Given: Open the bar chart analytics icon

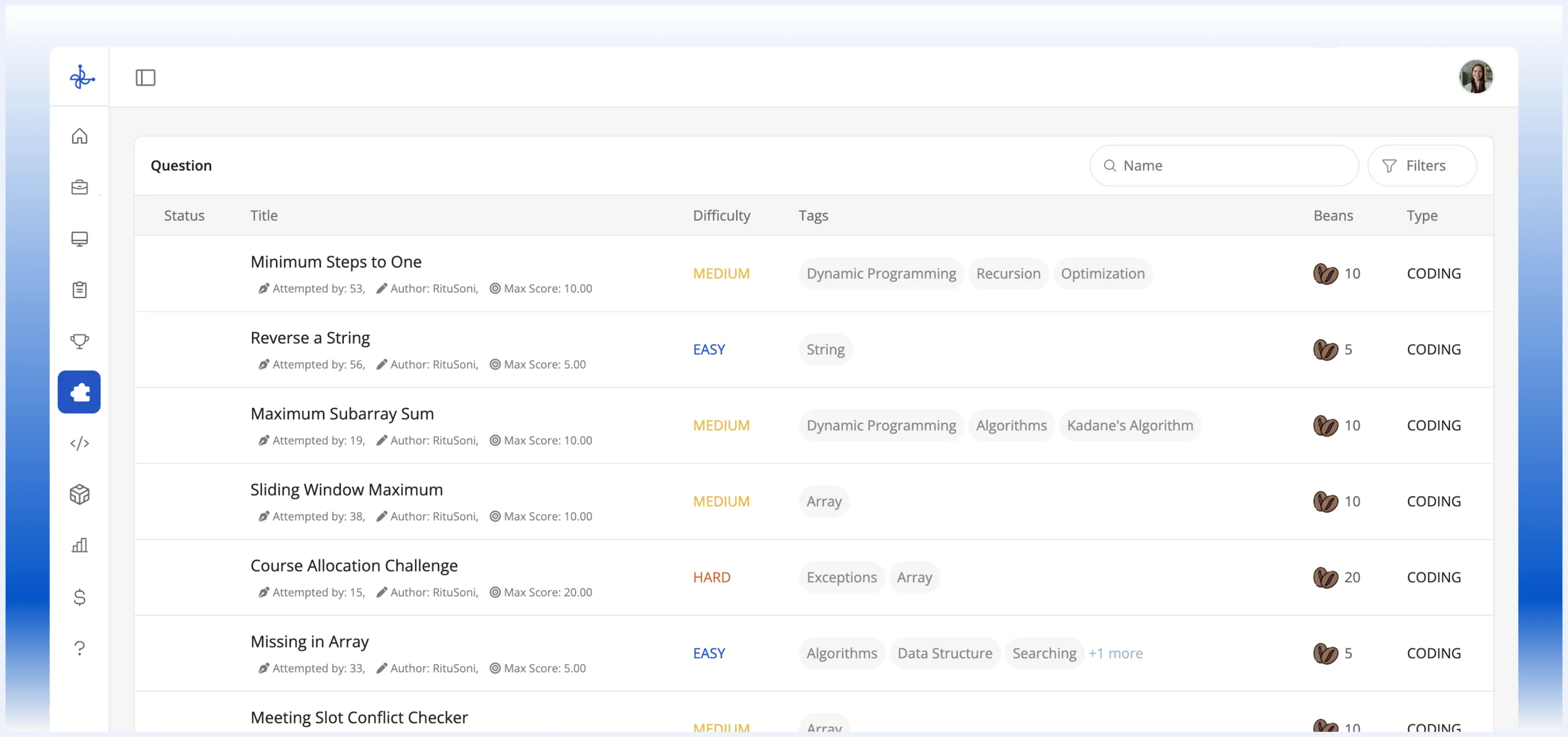Looking at the screenshot, I should click(80, 545).
